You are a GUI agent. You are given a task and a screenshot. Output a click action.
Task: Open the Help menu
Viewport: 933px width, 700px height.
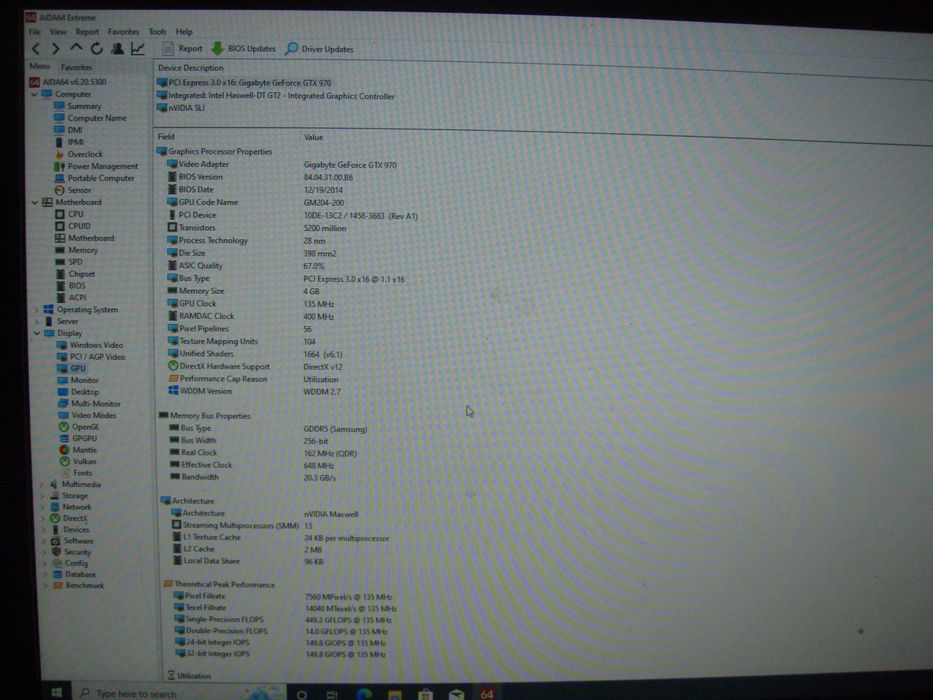pyautogui.click(x=184, y=32)
